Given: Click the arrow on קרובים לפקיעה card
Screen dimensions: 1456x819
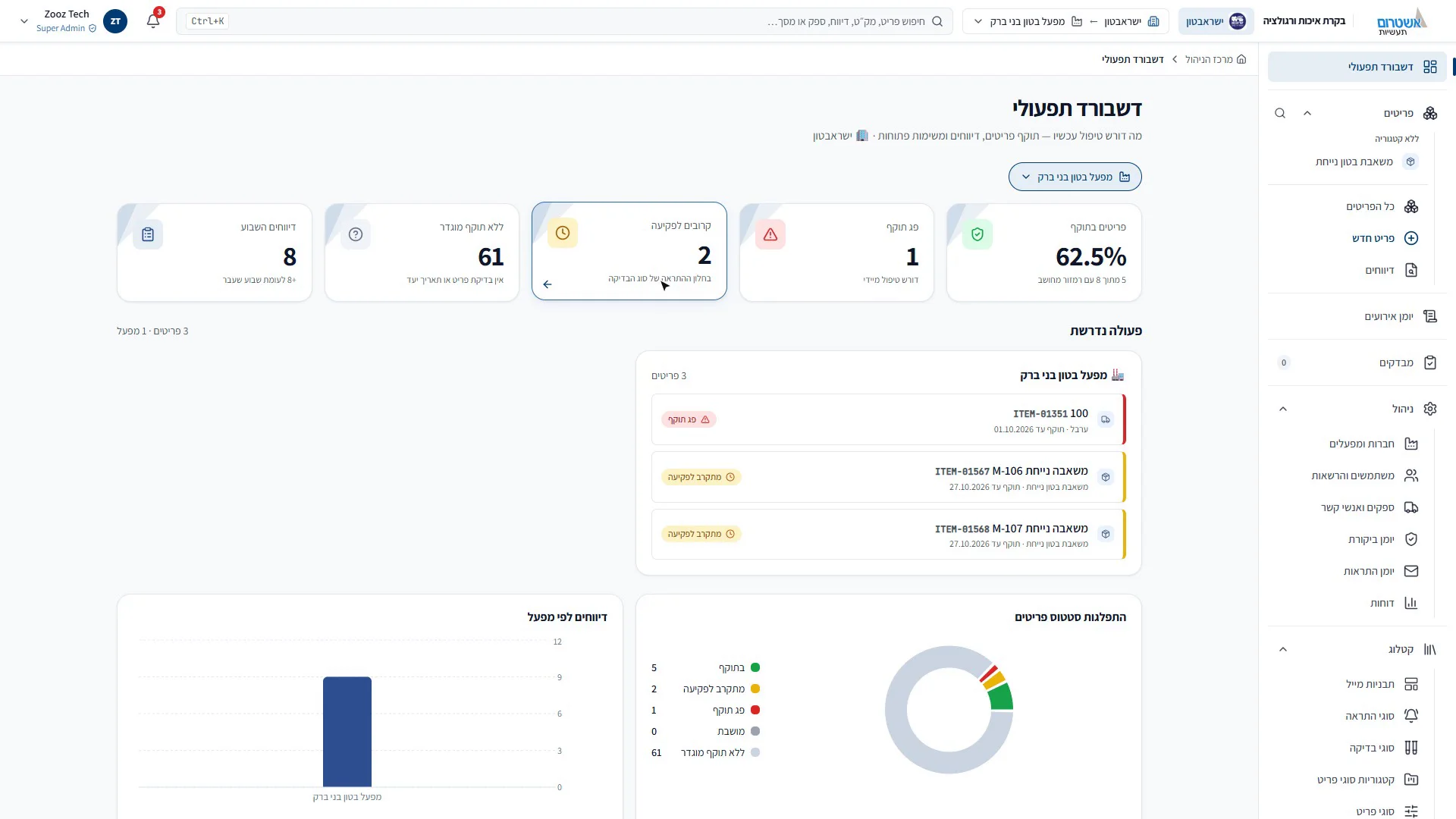Looking at the screenshot, I should [548, 284].
